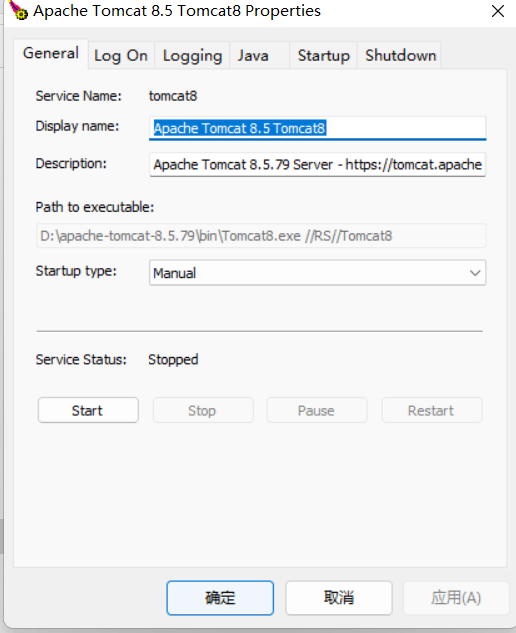Confirm with the 确定 button
516x633 pixels.
pos(220,598)
